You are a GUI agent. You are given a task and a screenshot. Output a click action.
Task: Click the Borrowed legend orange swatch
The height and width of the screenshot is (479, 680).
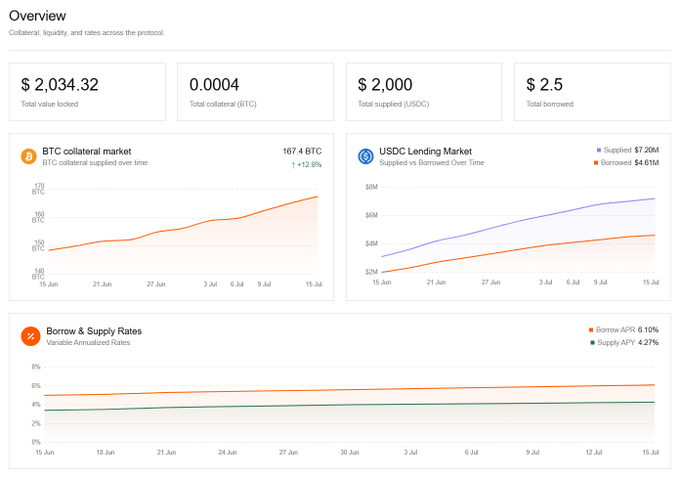[x=596, y=163]
